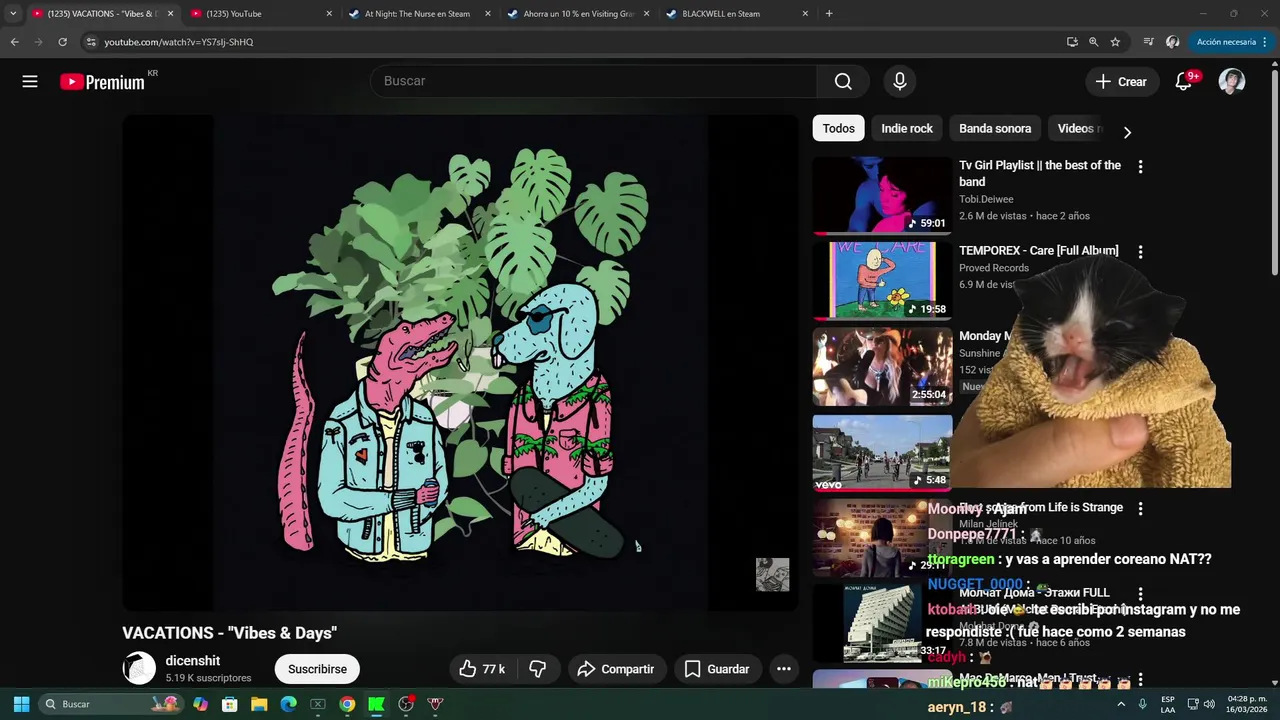The width and height of the screenshot is (1280, 720).
Task: Open OBS Studio from taskbar
Action: coord(406,704)
